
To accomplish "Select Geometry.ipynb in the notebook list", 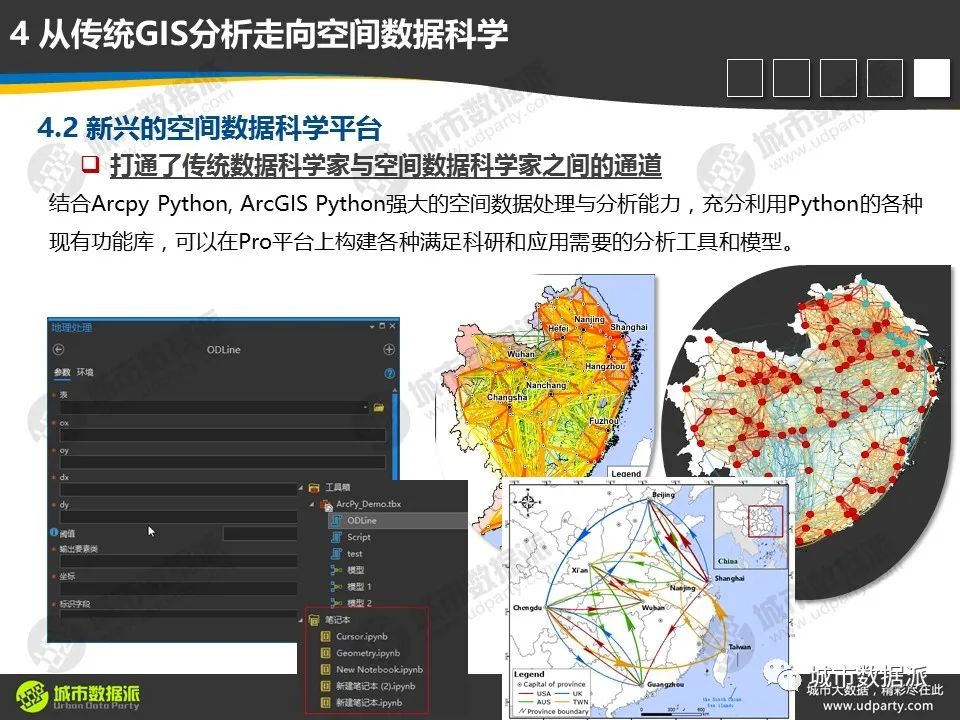I will tap(367, 653).
